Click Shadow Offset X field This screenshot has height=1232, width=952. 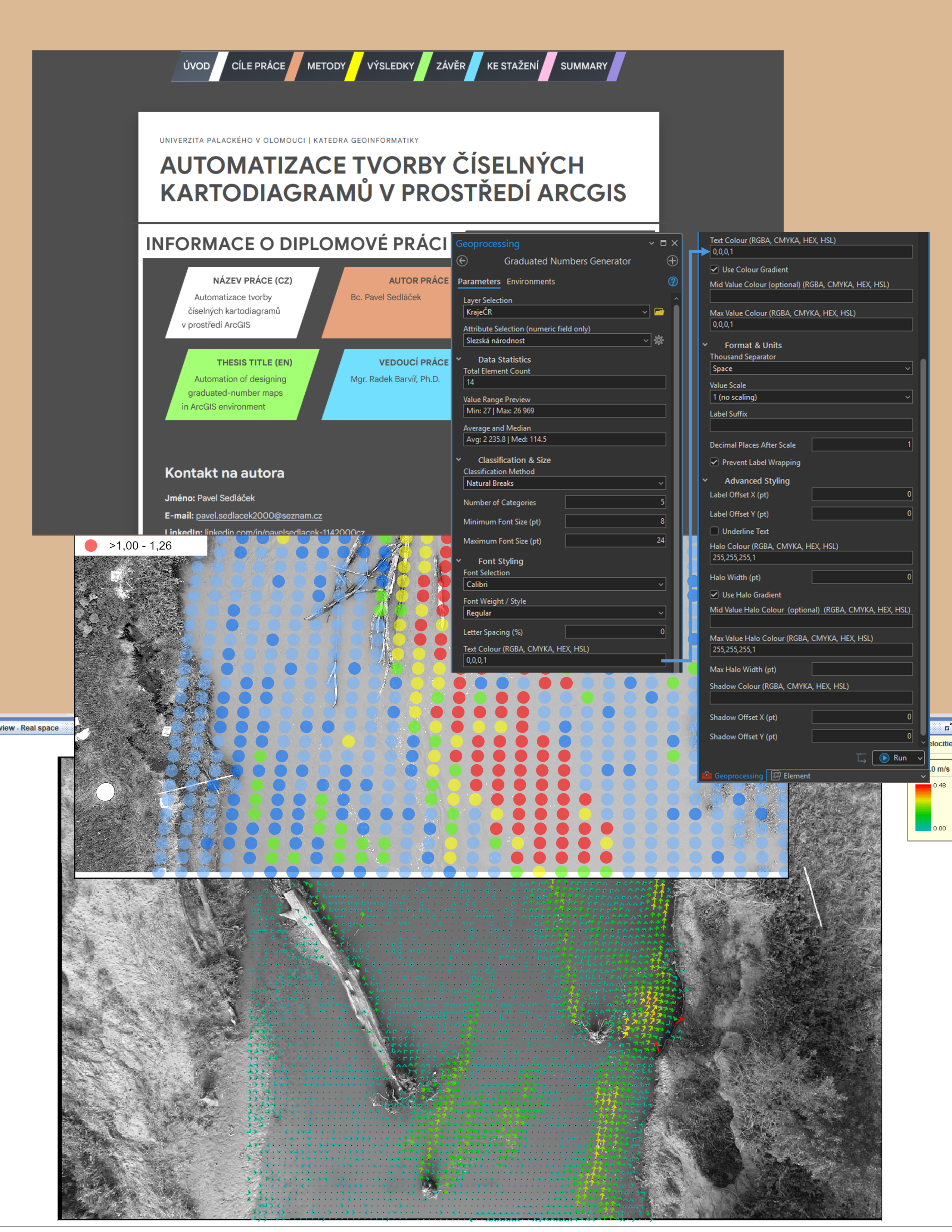862,717
